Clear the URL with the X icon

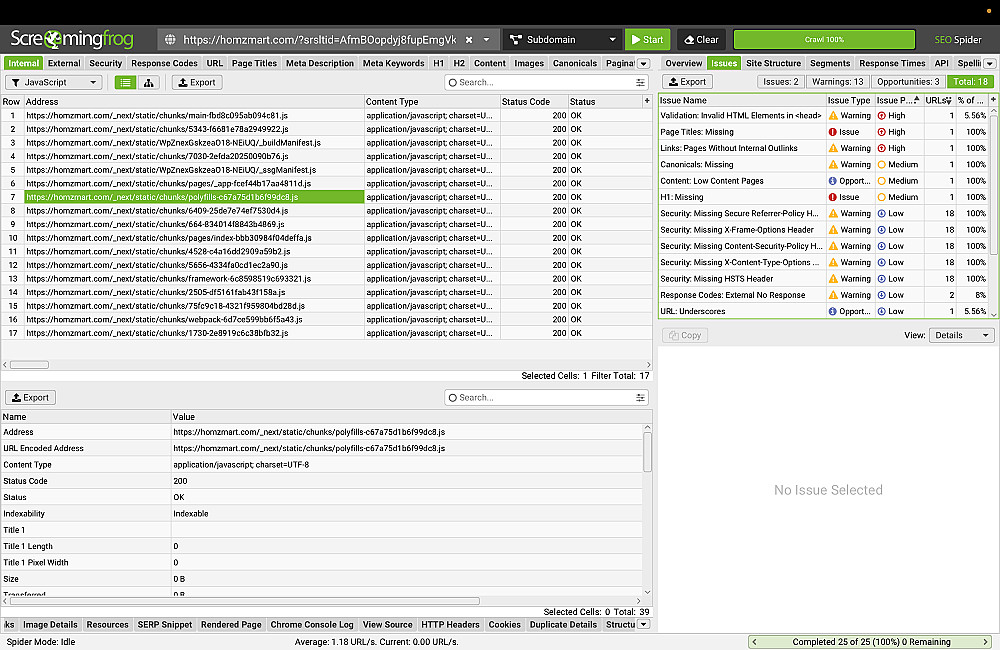pyautogui.click(x=469, y=40)
